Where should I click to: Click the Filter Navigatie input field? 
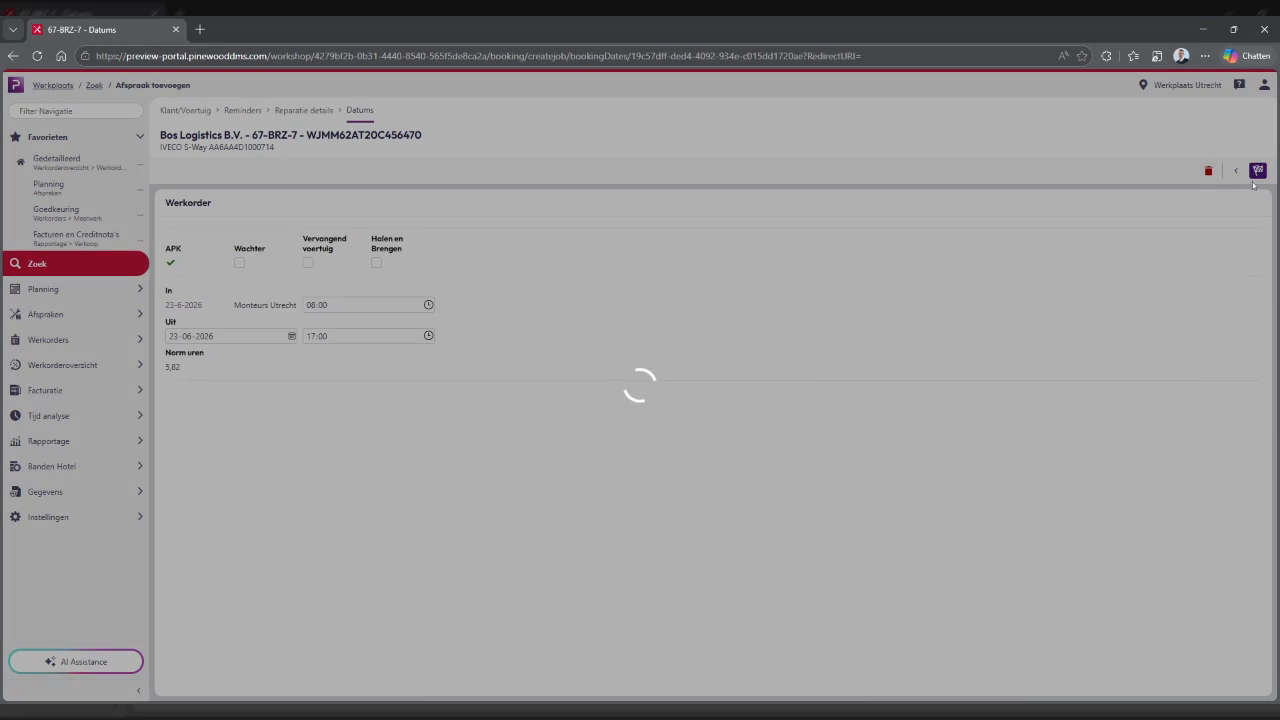tap(76, 111)
